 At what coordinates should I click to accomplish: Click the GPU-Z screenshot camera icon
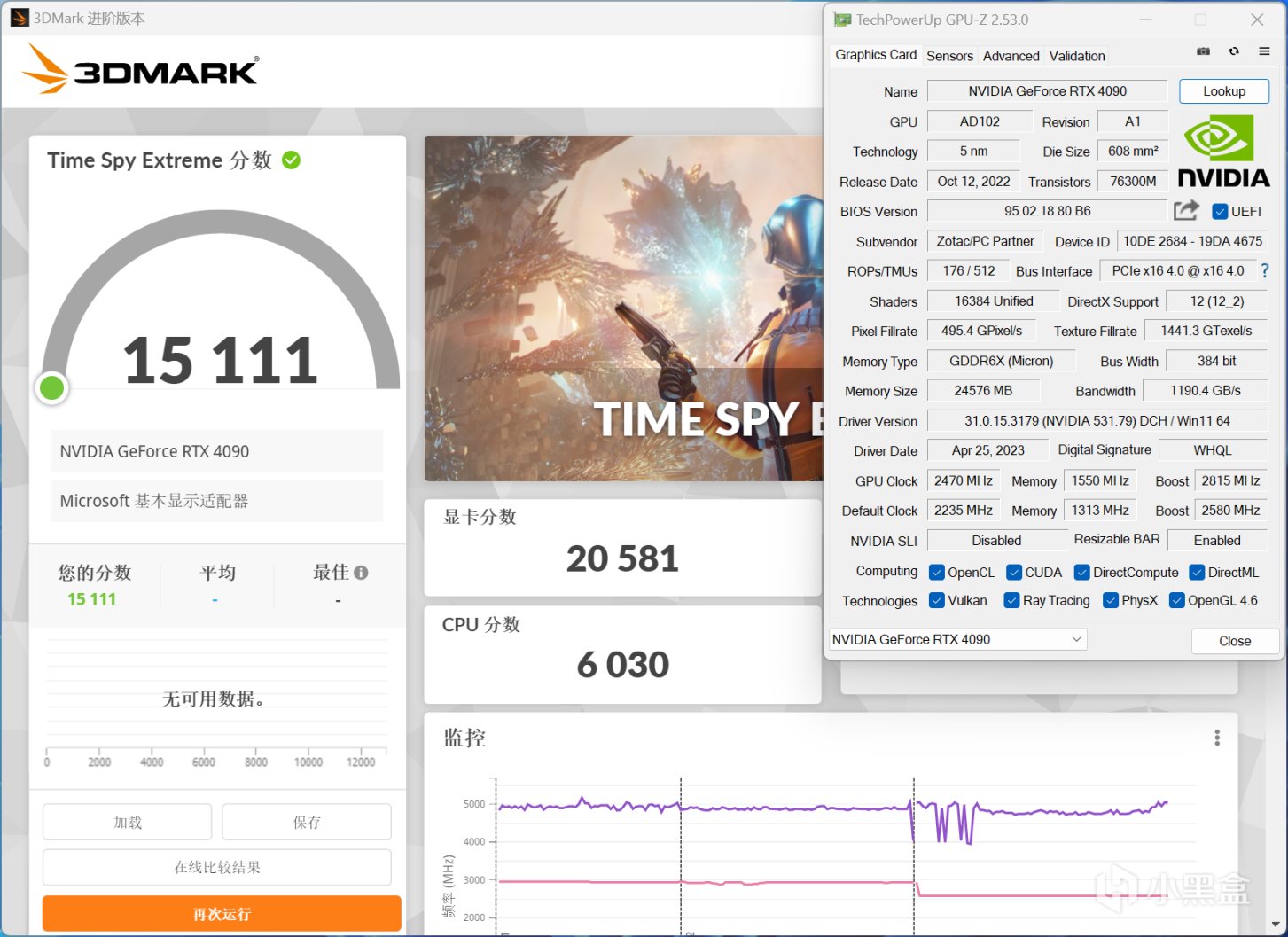(x=1203, y=51)
